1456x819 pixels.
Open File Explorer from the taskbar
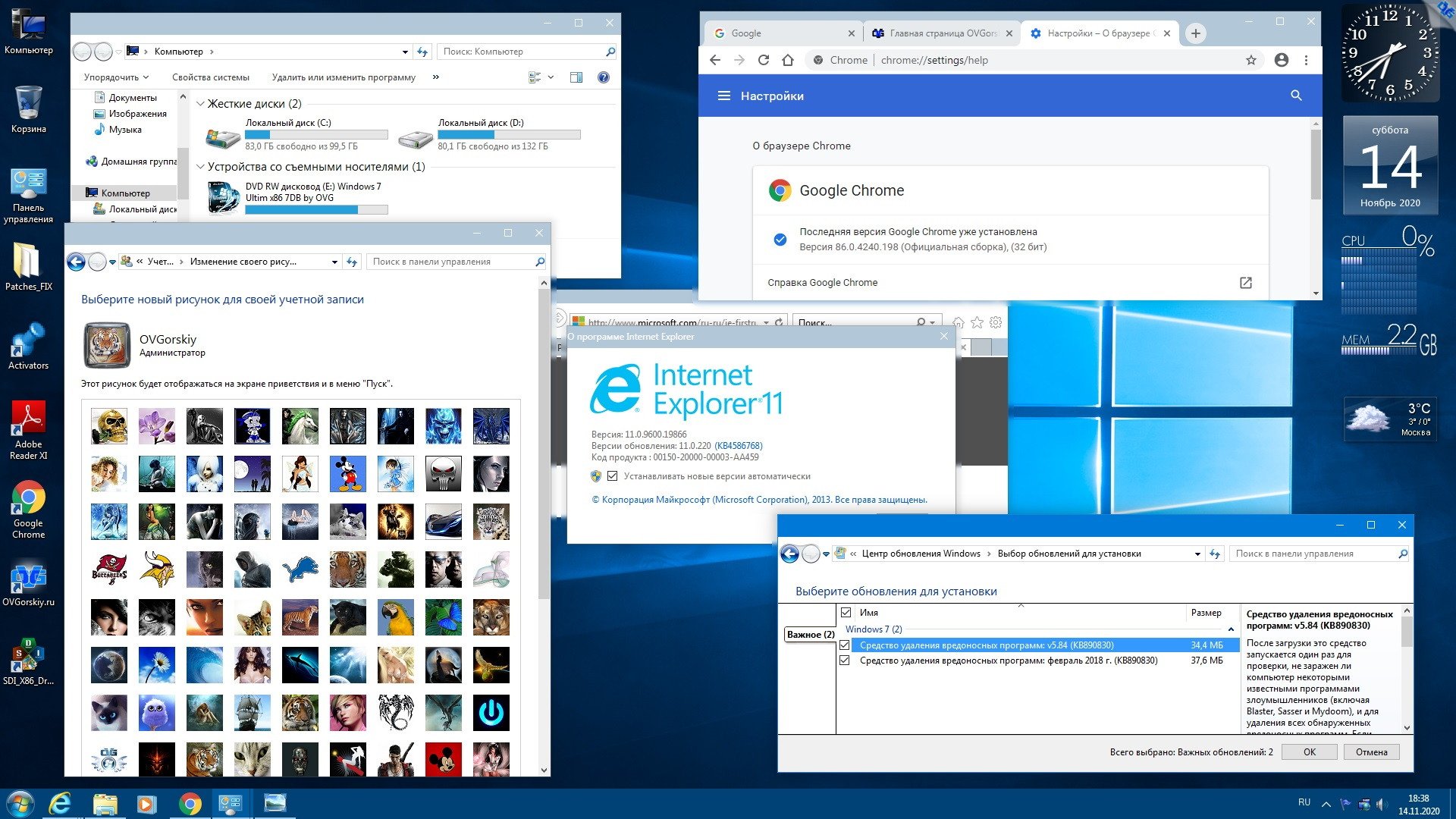point(105,804)
